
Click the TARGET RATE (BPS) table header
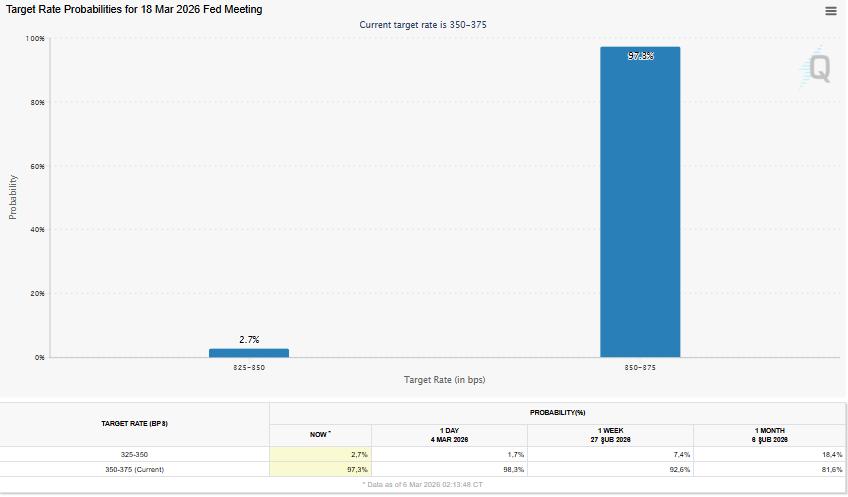135,424
